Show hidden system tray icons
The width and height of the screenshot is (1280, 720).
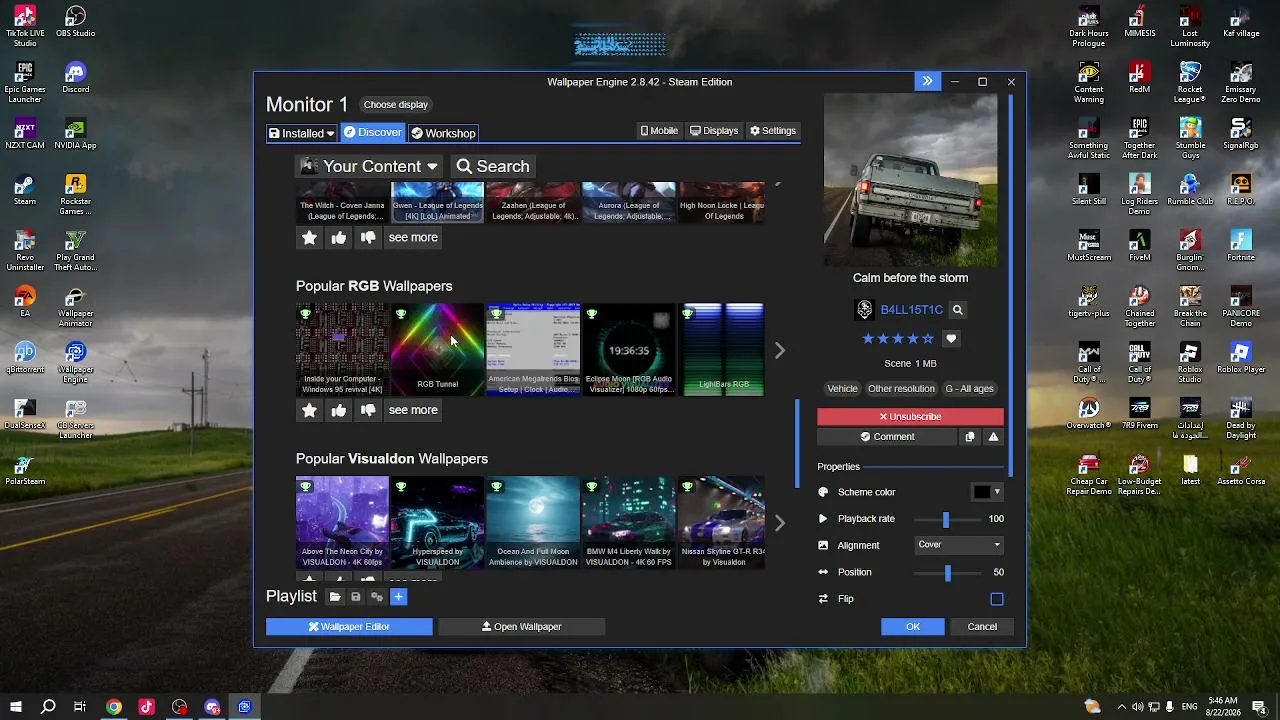coord(1121,707)
